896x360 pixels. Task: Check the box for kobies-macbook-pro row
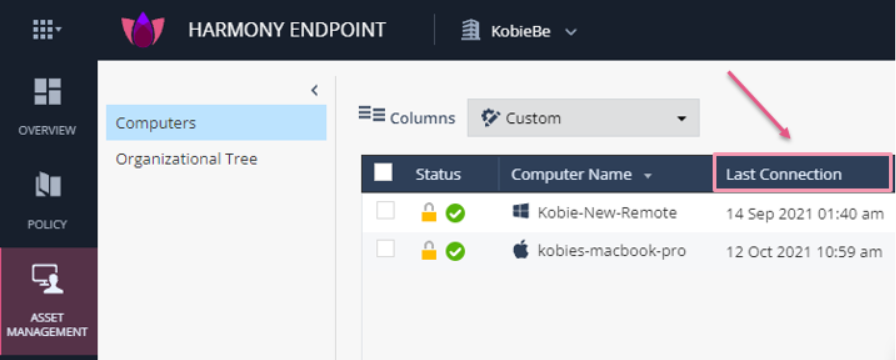click(x=385, y=249)
